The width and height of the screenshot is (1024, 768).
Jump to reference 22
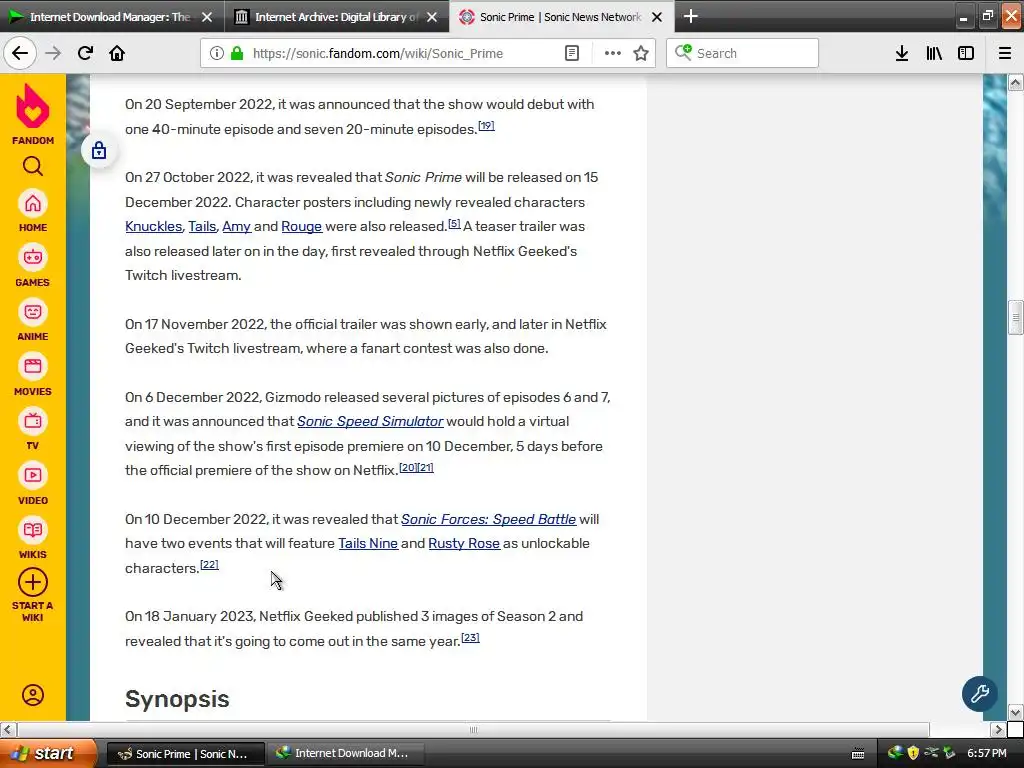pos(210,564)
